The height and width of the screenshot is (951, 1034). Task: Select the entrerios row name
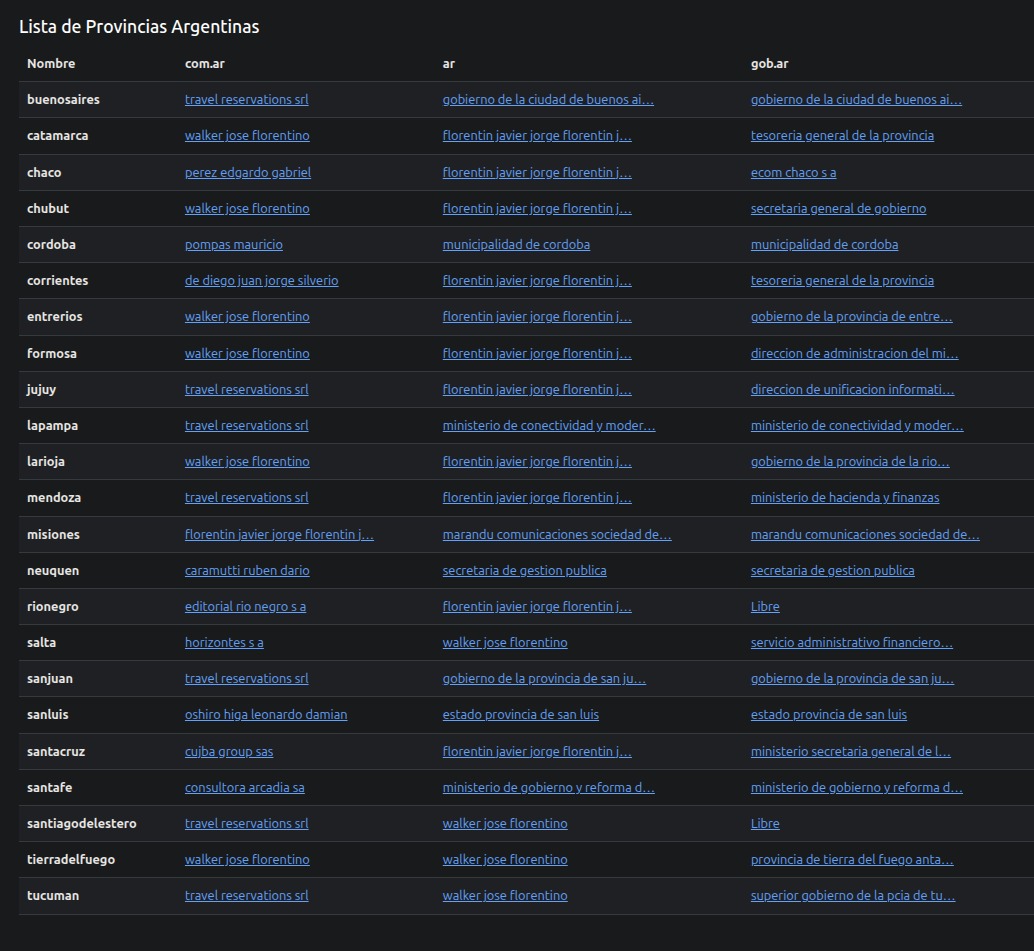[55, 317]
